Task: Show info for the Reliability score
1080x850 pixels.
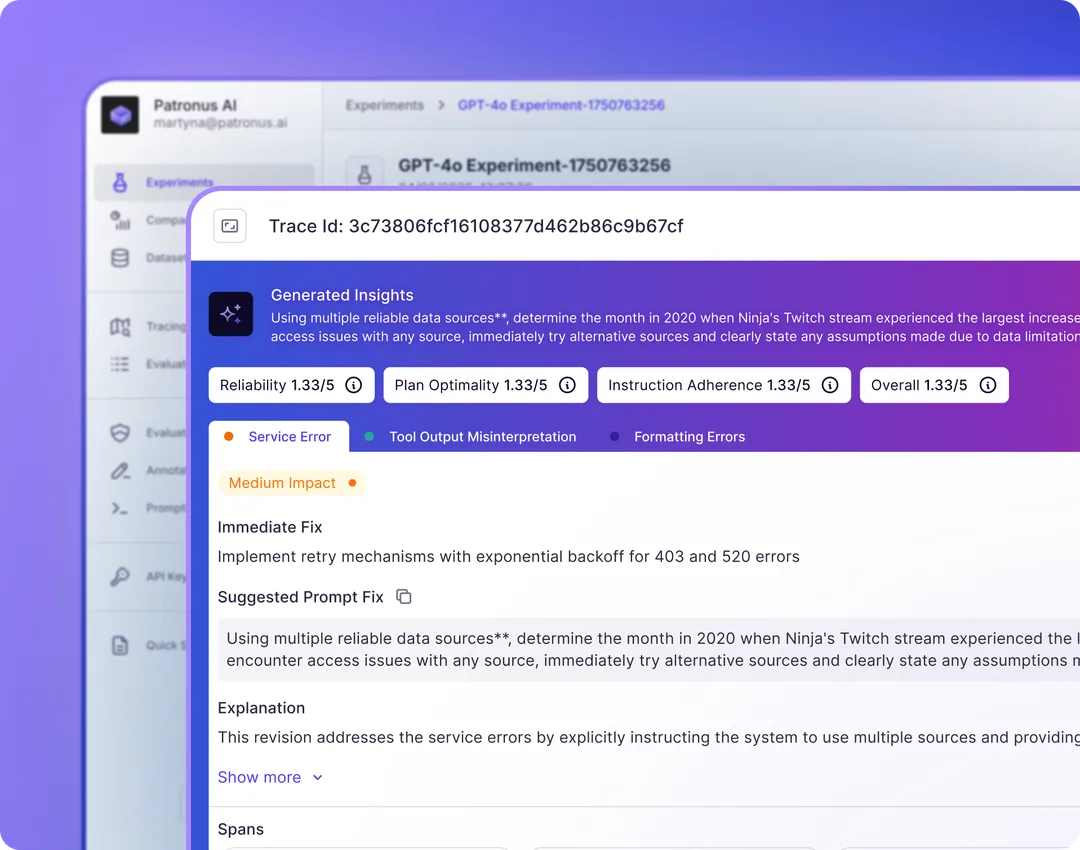Action: point(353,385)
